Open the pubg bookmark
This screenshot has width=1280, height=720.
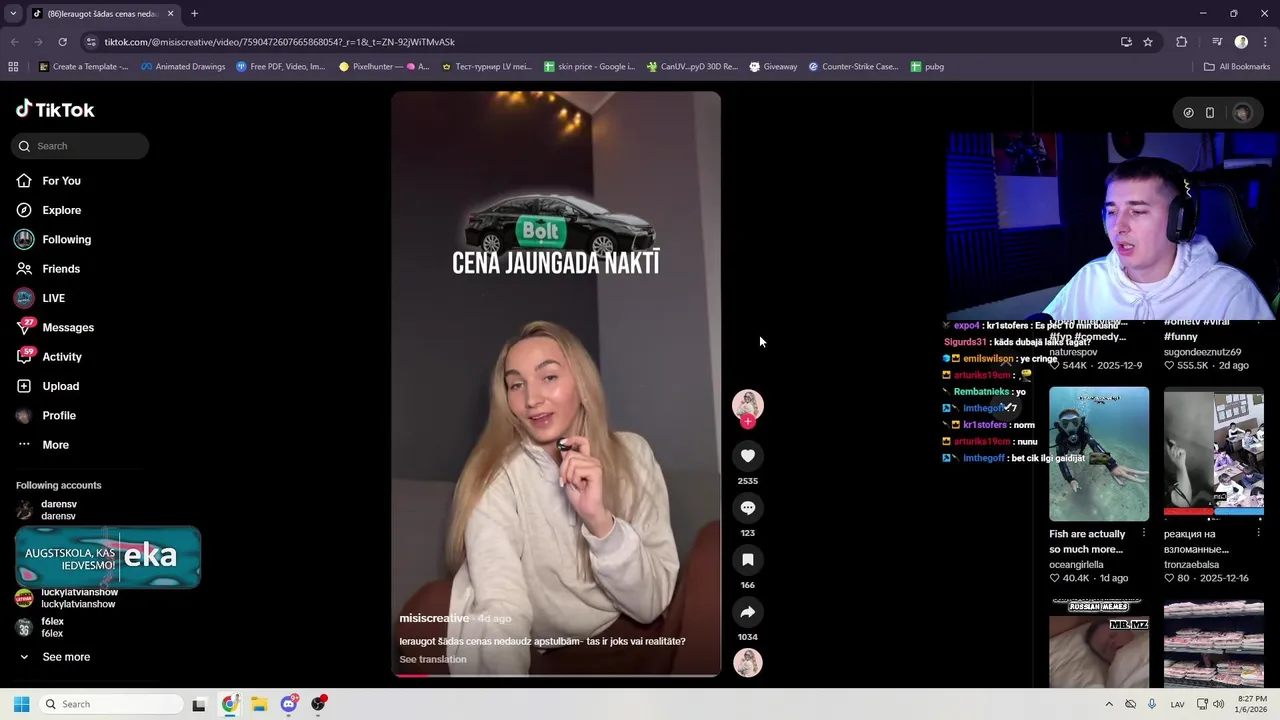coord(927,67)
